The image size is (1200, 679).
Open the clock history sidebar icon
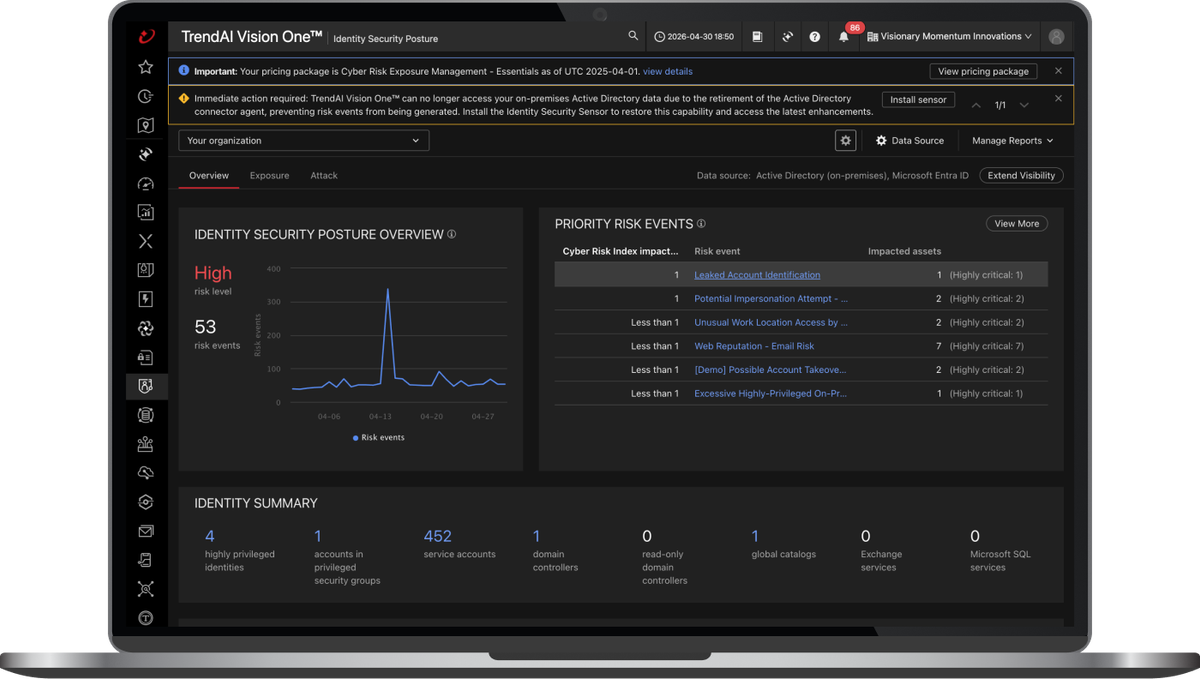point(146,96)
